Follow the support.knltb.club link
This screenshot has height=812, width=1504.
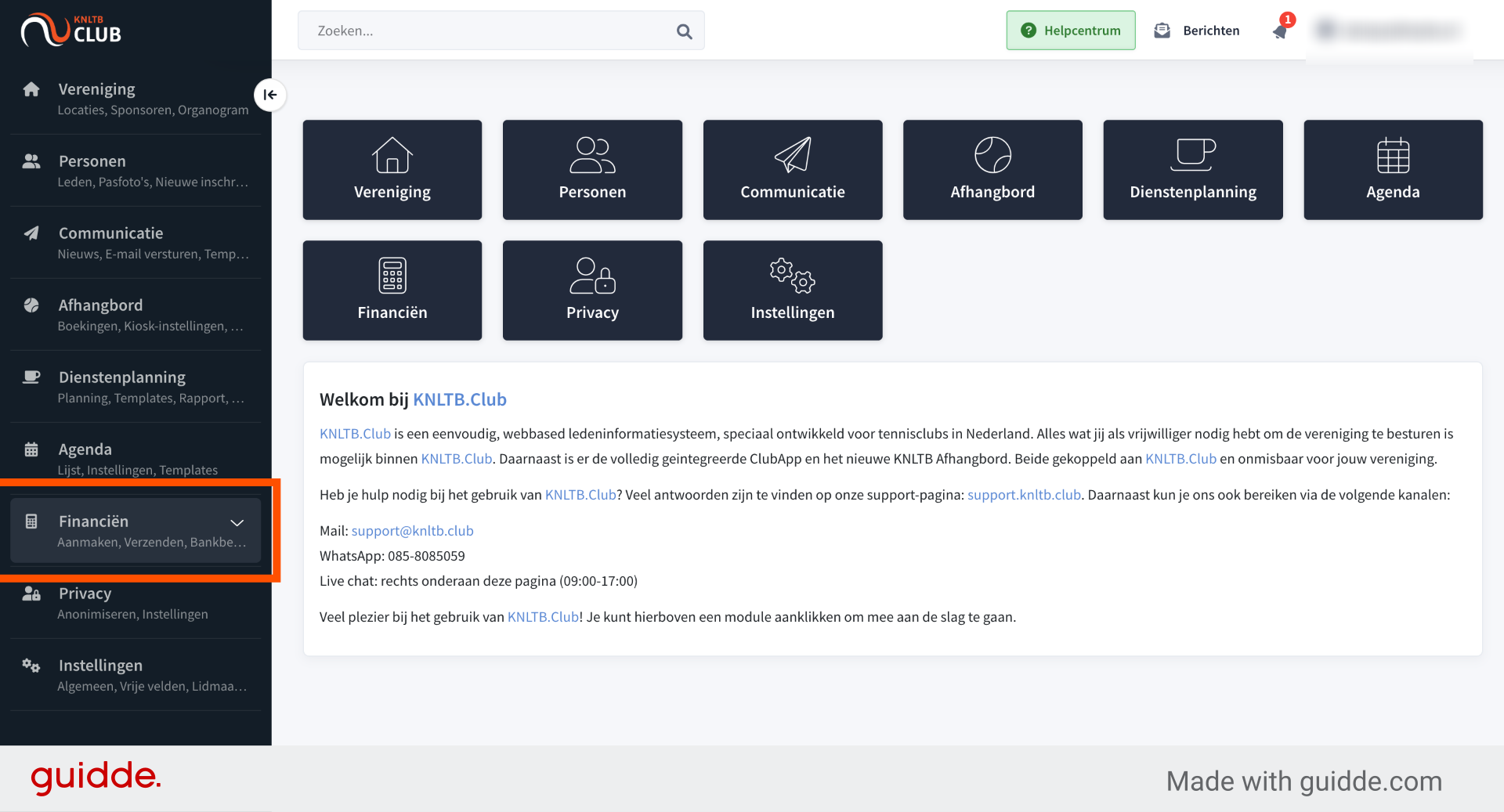pyautogui.click(x=1024, y=495)
